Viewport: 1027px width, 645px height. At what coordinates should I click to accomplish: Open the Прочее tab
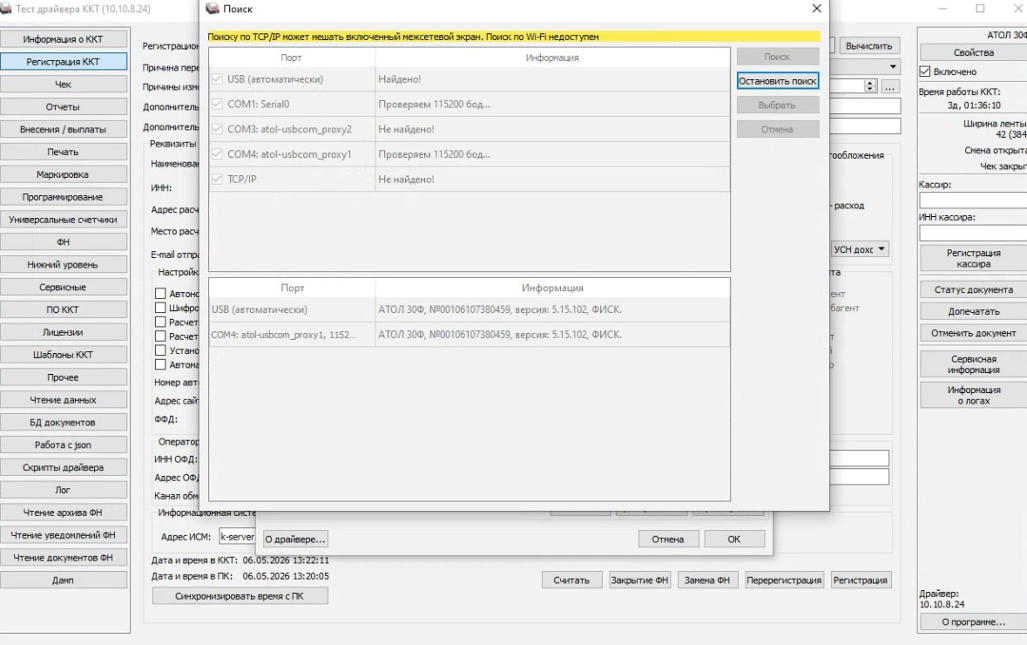pos(64,378)
